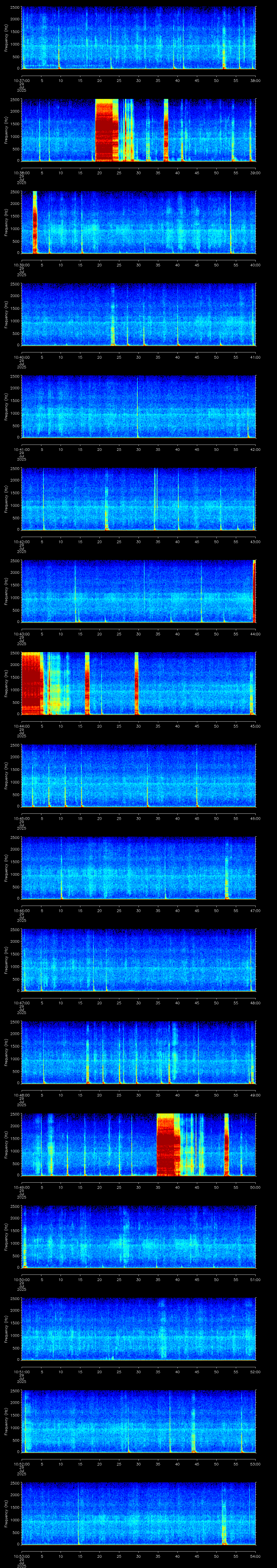
Task: Open the spectrogram panel starting at 10:50:00
Action: click(x=138, y=1237)
